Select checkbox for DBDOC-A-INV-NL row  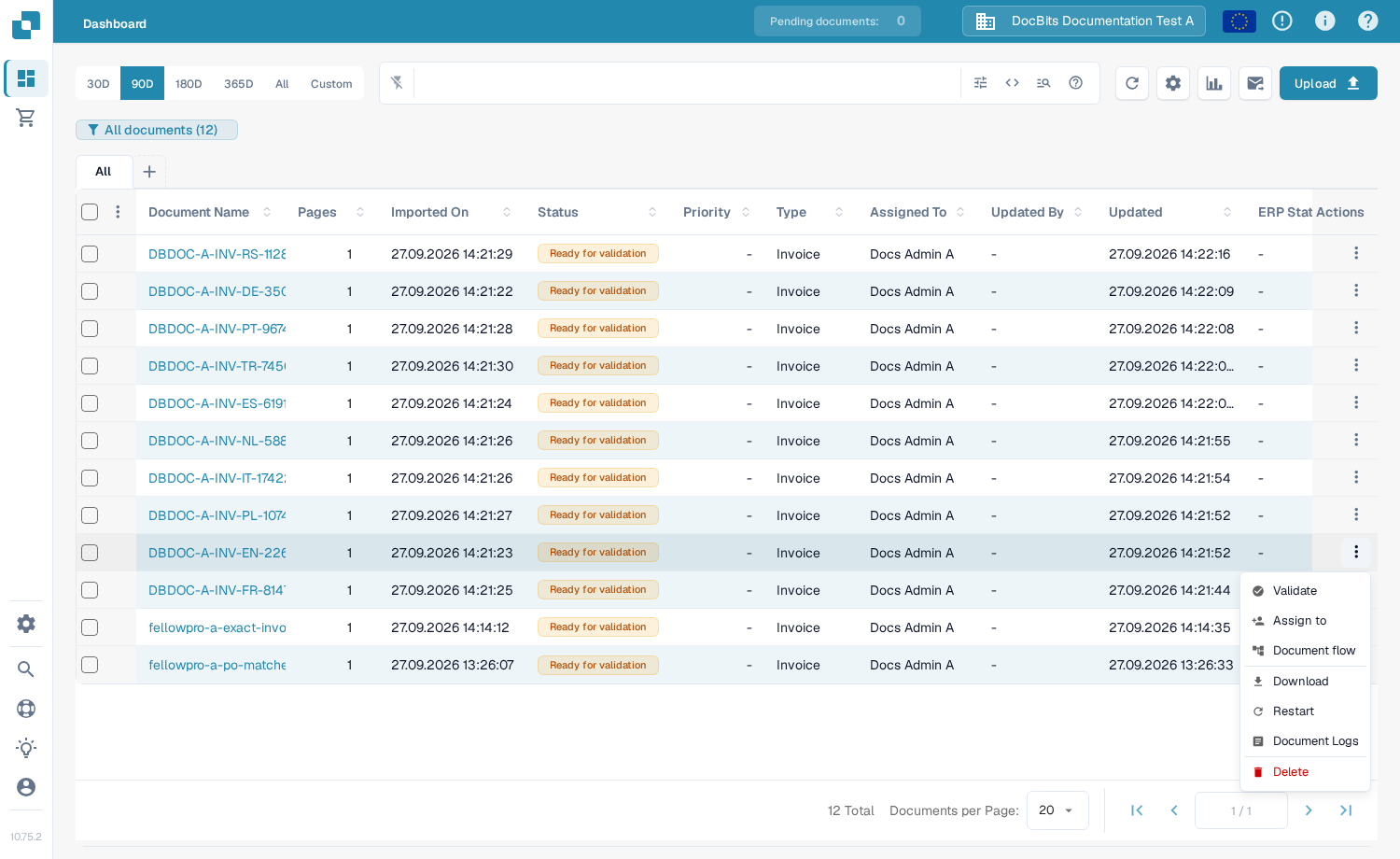(90, 441)
